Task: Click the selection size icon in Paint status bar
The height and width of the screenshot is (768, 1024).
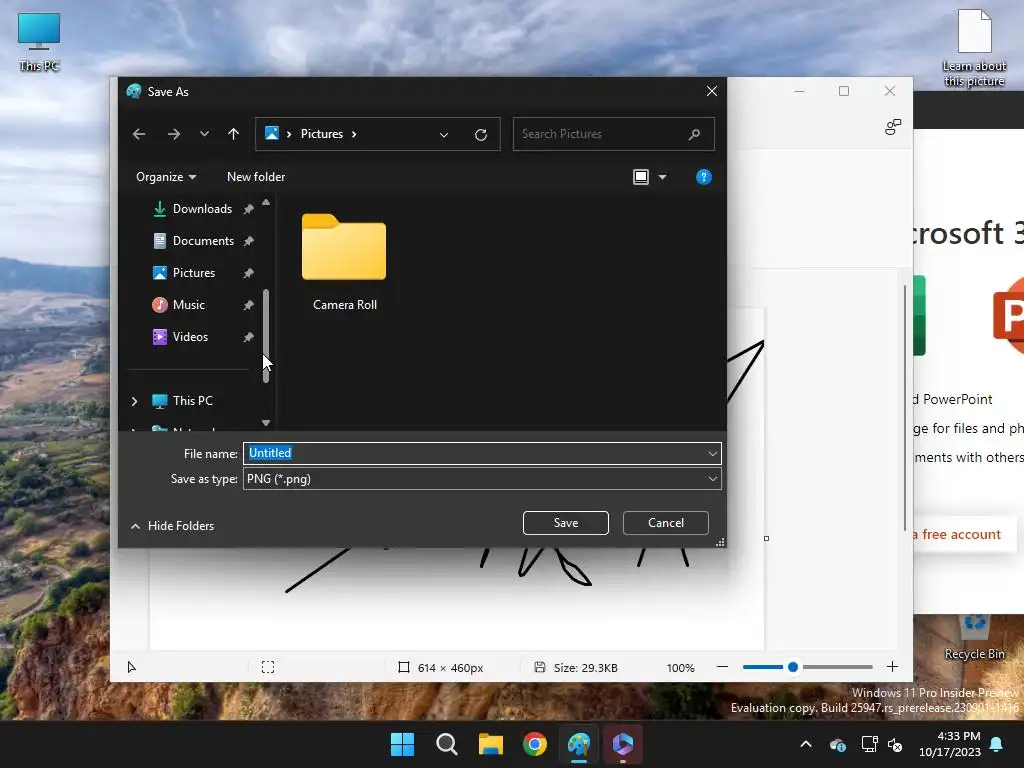Action: [268, 667]
